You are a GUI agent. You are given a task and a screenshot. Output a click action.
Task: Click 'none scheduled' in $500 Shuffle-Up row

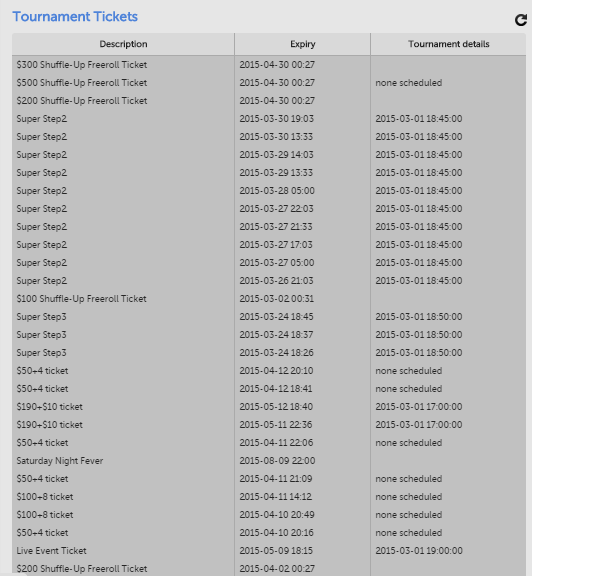coord(408,83)
